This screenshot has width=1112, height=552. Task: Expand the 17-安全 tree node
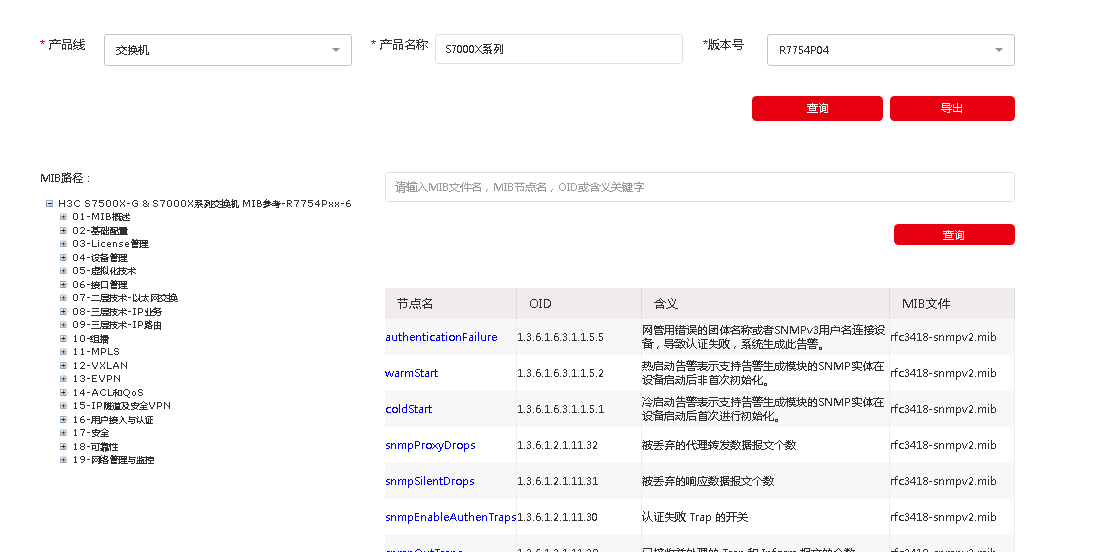[63, 433]
